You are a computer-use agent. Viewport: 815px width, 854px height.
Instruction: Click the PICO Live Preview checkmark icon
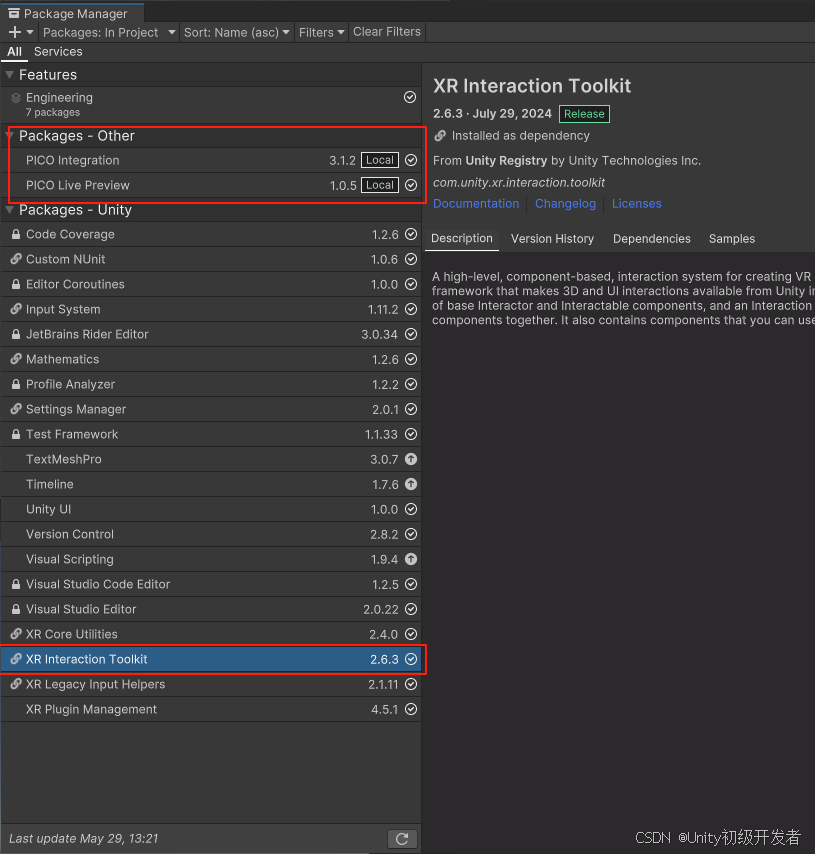411,185
